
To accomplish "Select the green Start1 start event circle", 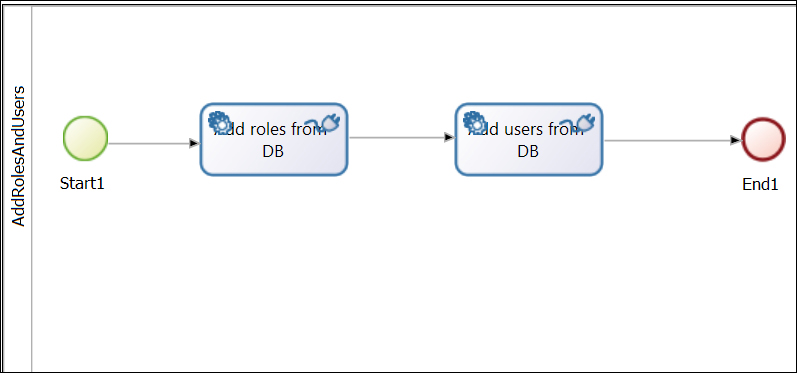I will [x=85, y=139].
